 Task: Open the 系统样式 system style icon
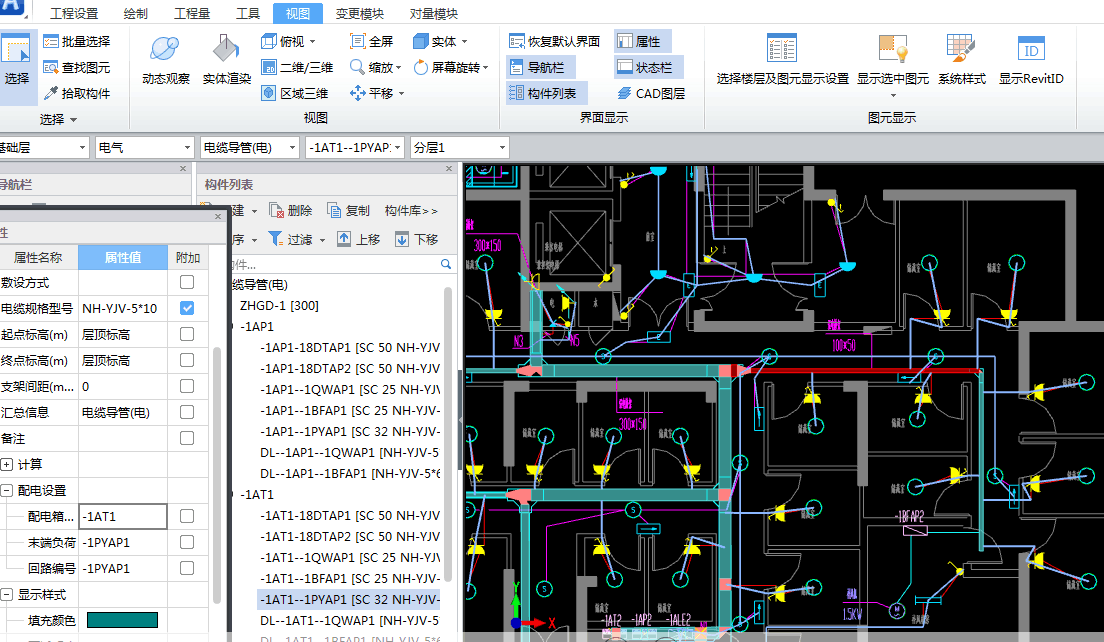click(961, 48)
